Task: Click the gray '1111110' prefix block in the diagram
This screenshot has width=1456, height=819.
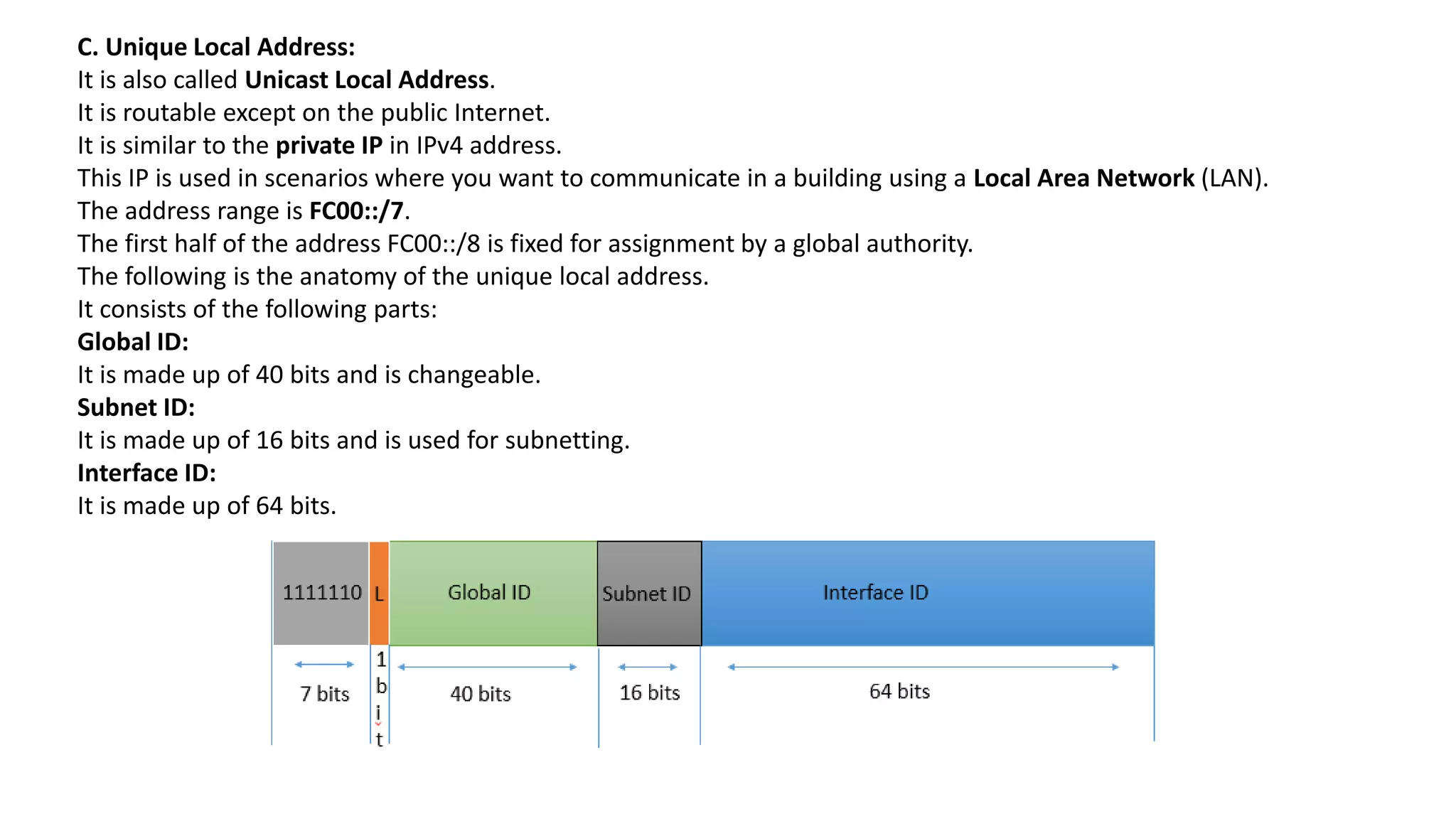Action: click(321, 593)
